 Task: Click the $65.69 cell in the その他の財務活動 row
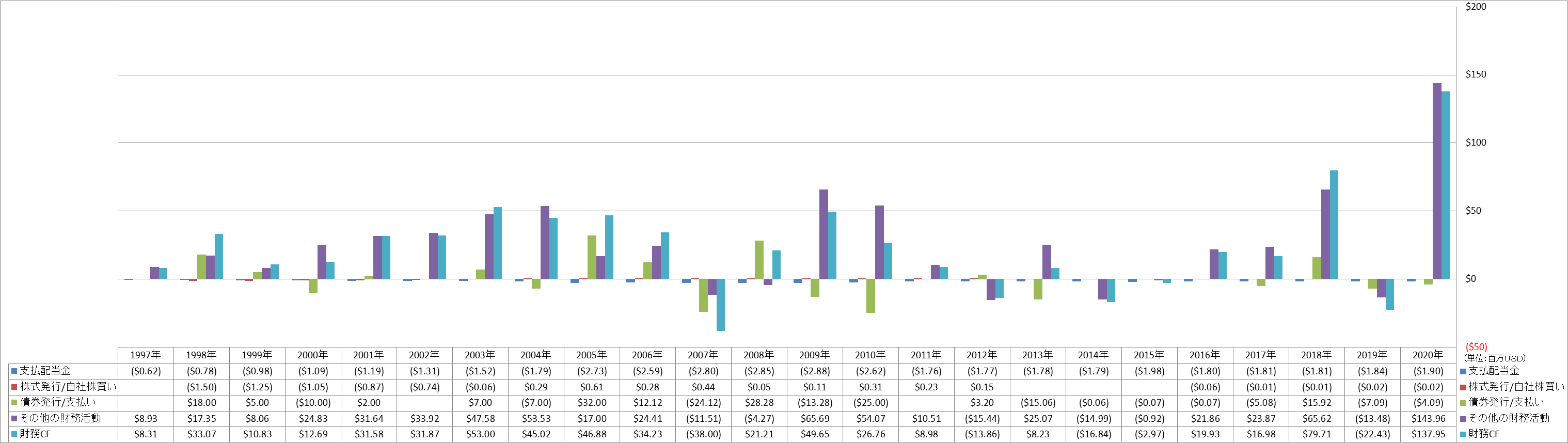click(814, 419)
